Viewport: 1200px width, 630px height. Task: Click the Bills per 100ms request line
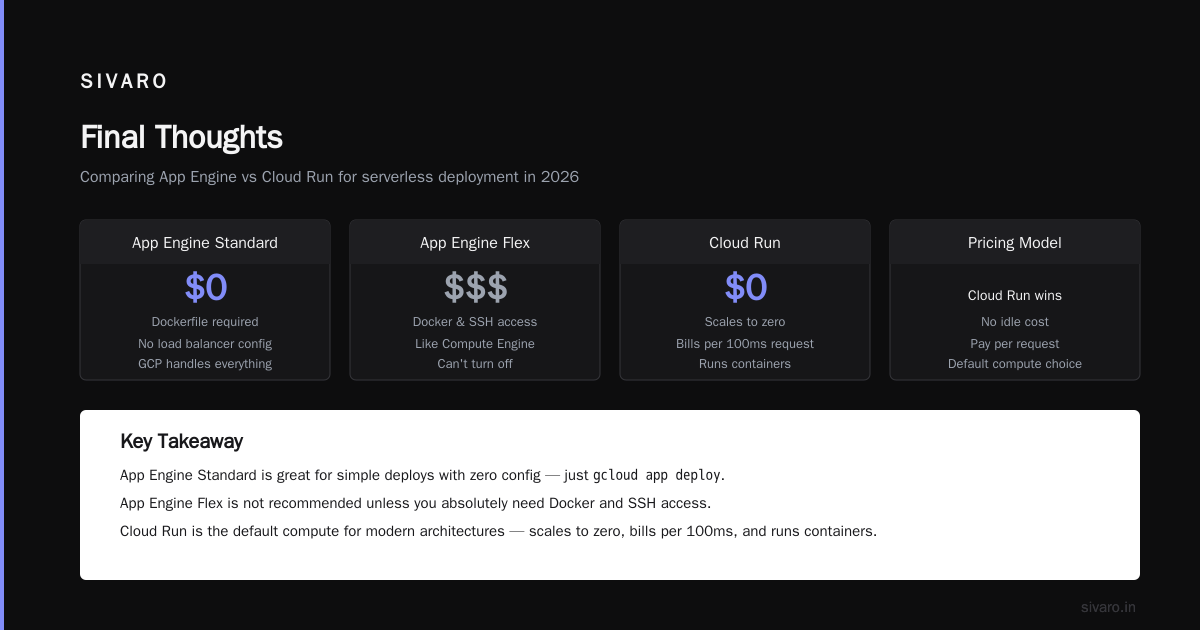point(745,343)
